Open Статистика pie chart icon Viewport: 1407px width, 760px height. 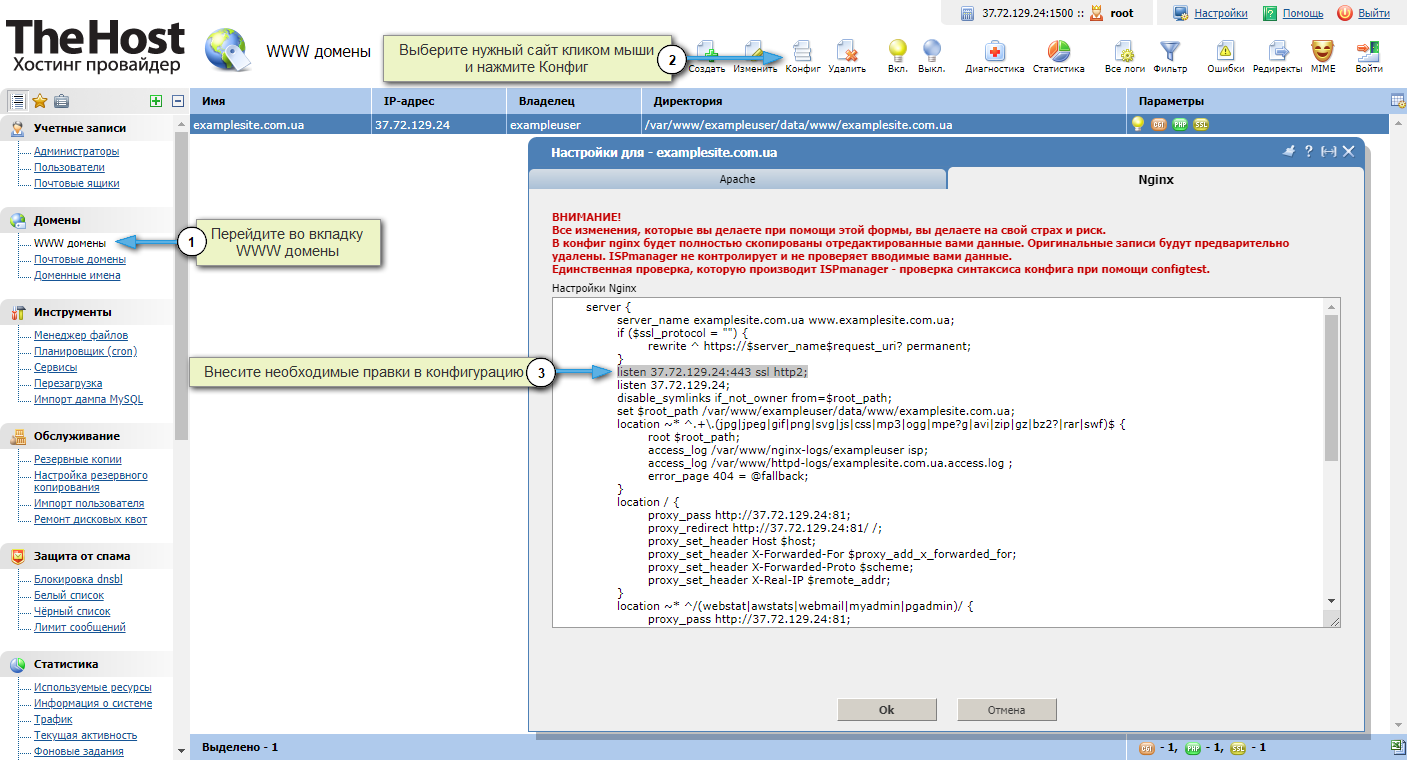1058,56
